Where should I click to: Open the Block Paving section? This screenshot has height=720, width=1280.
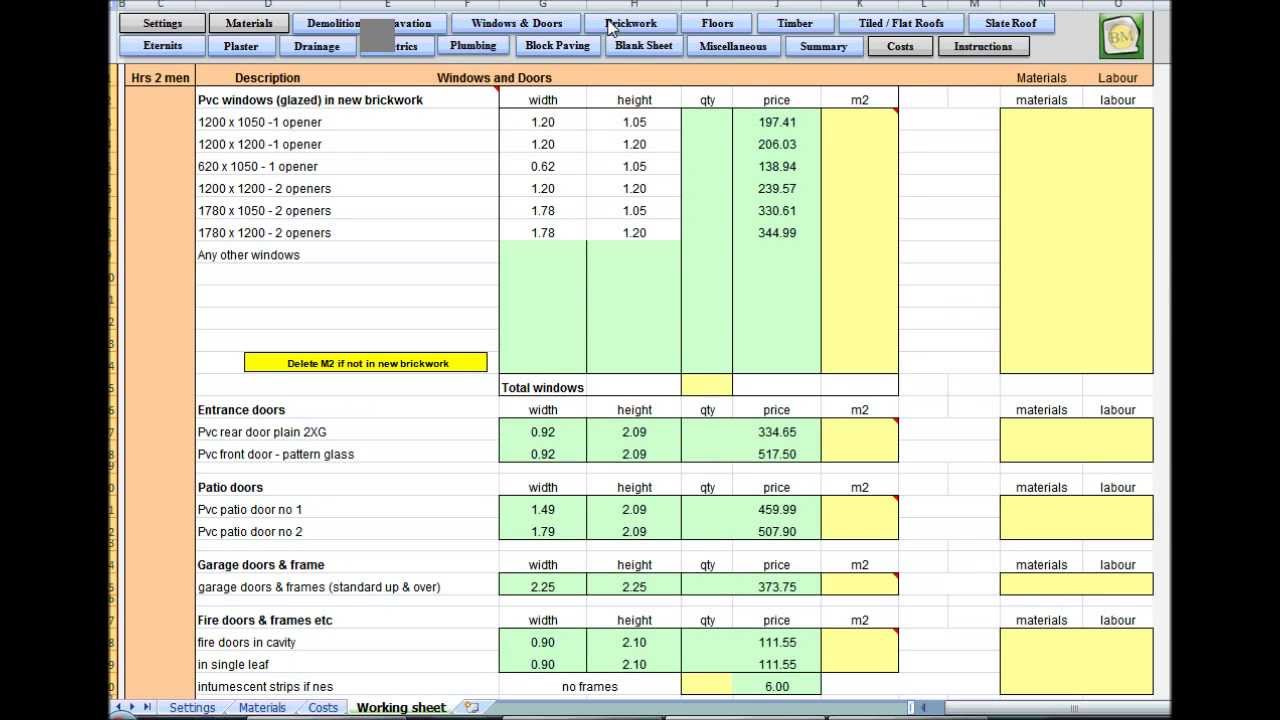click(558, 46)
